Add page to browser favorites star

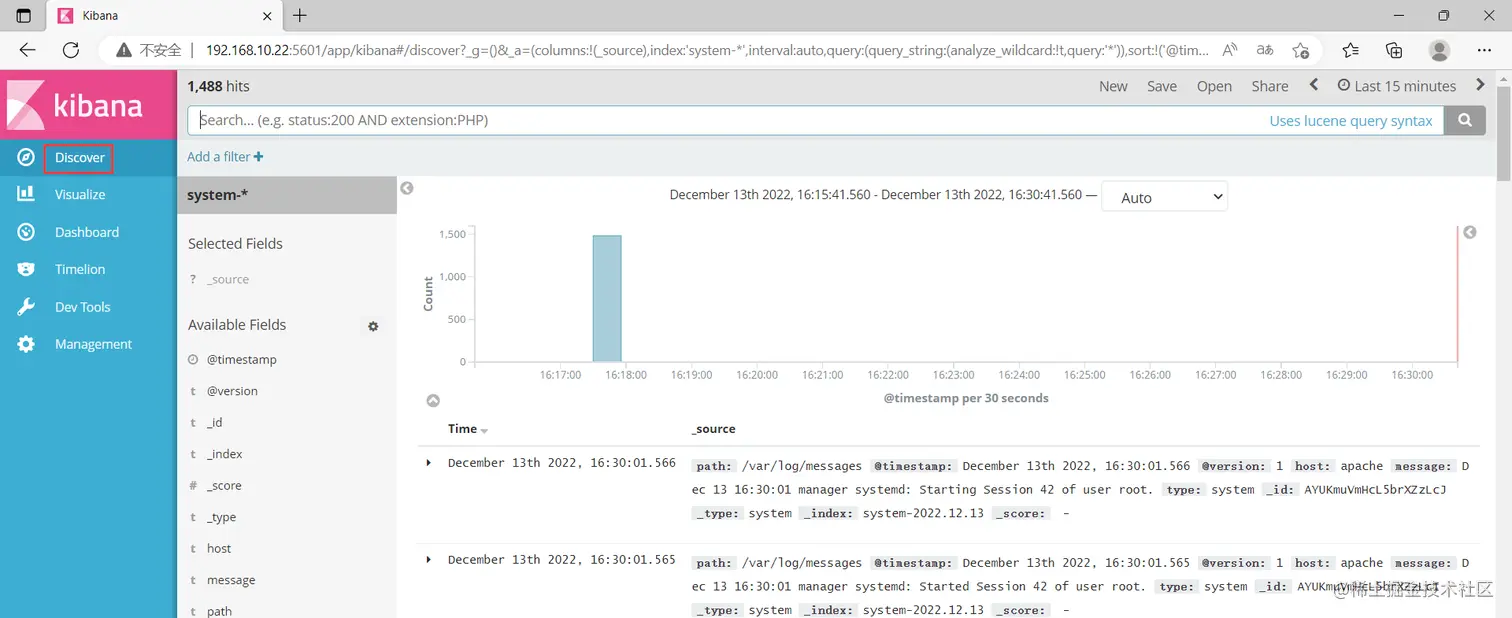1300,50
